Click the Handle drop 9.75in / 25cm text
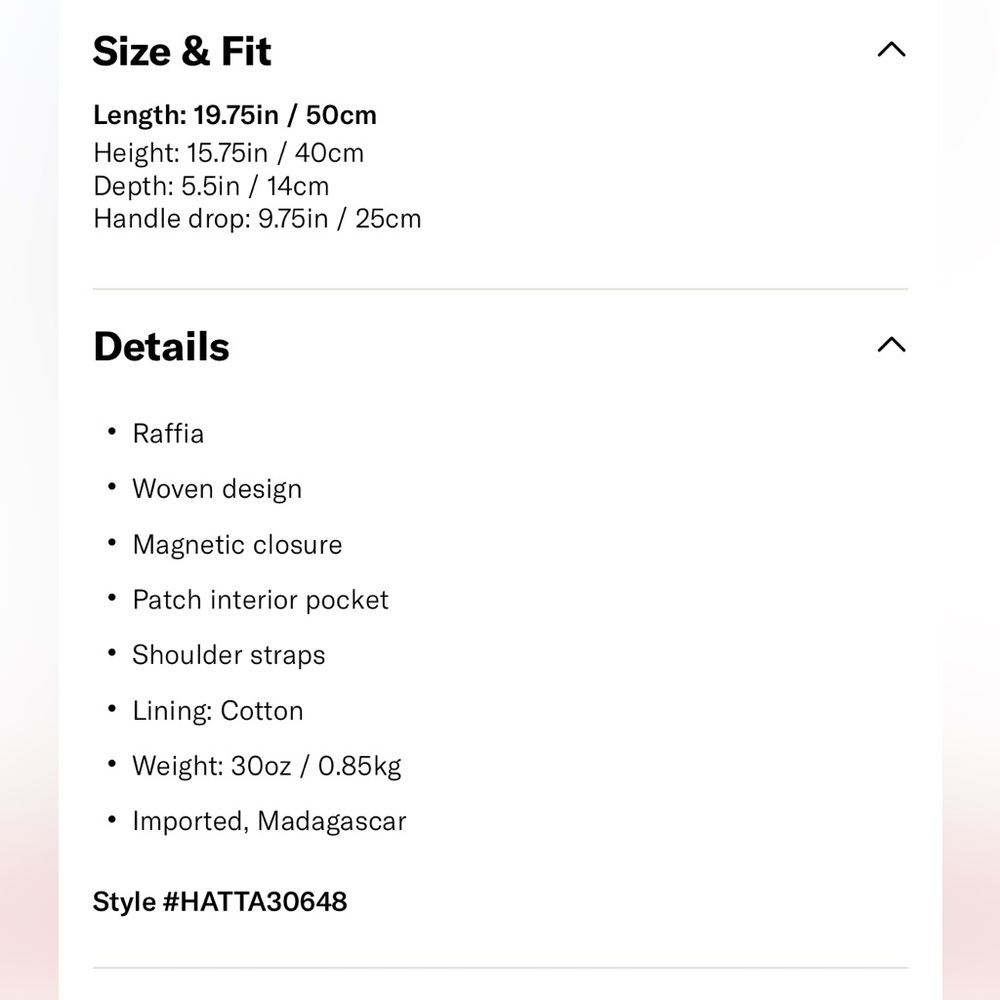The image size is (1000, 1000). 257,219
